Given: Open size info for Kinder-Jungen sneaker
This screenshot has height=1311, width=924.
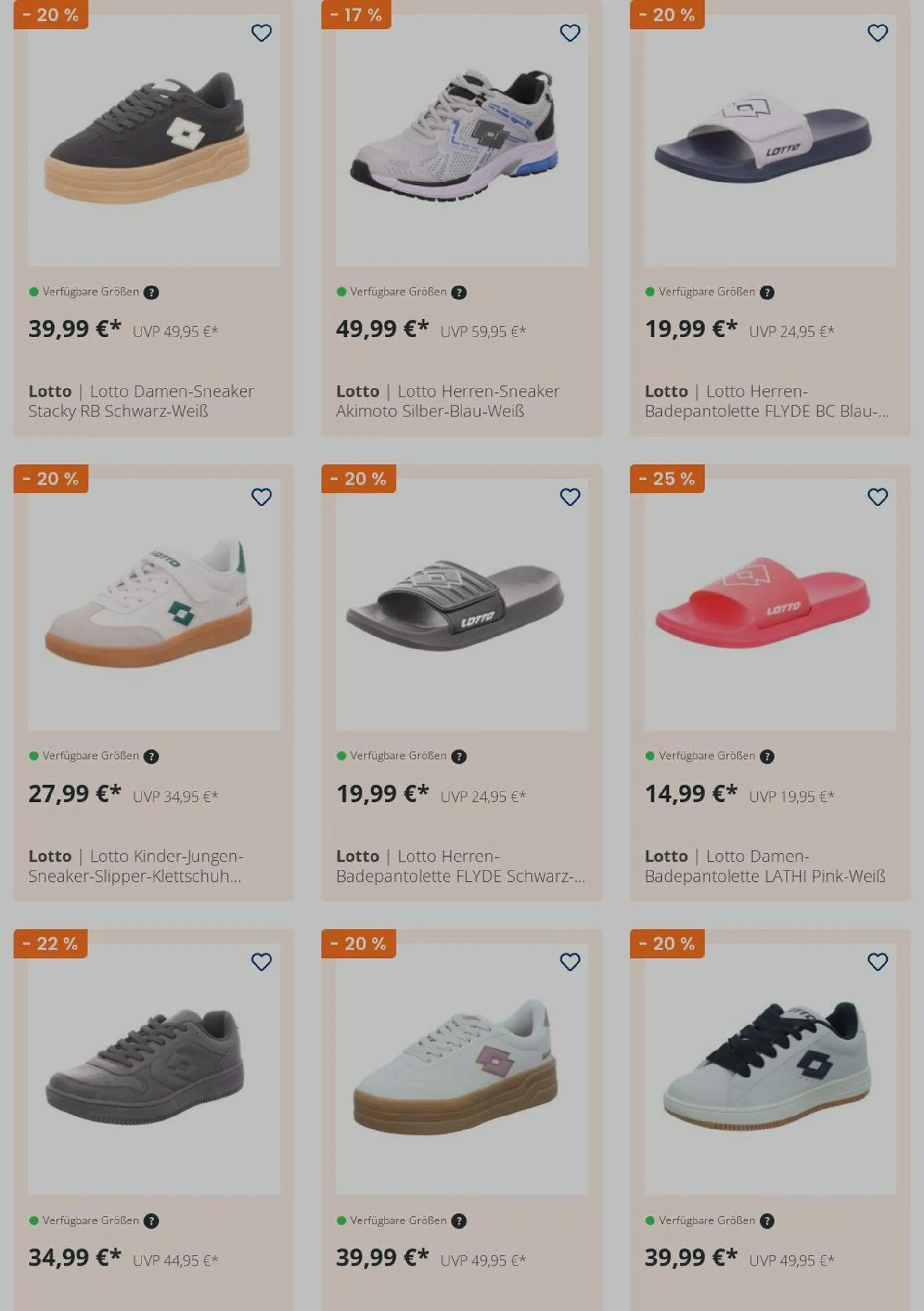Looking at the screenshot, I should coord(151,756).
